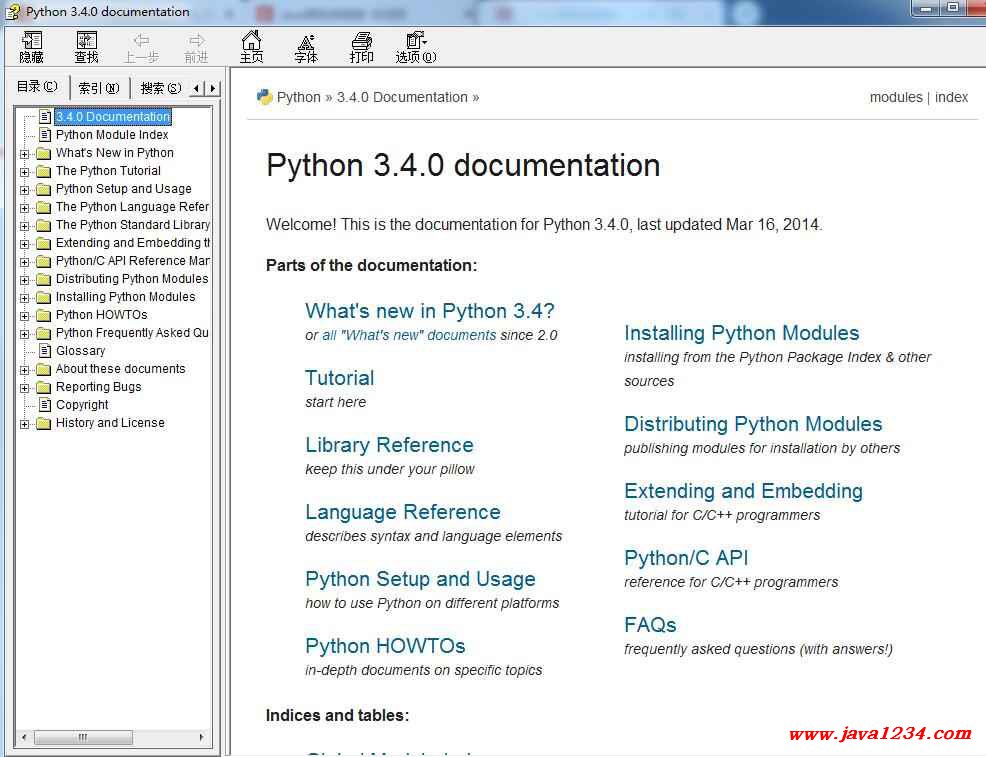Click the horizontal scrollbar left arrow

coord(24,737)
